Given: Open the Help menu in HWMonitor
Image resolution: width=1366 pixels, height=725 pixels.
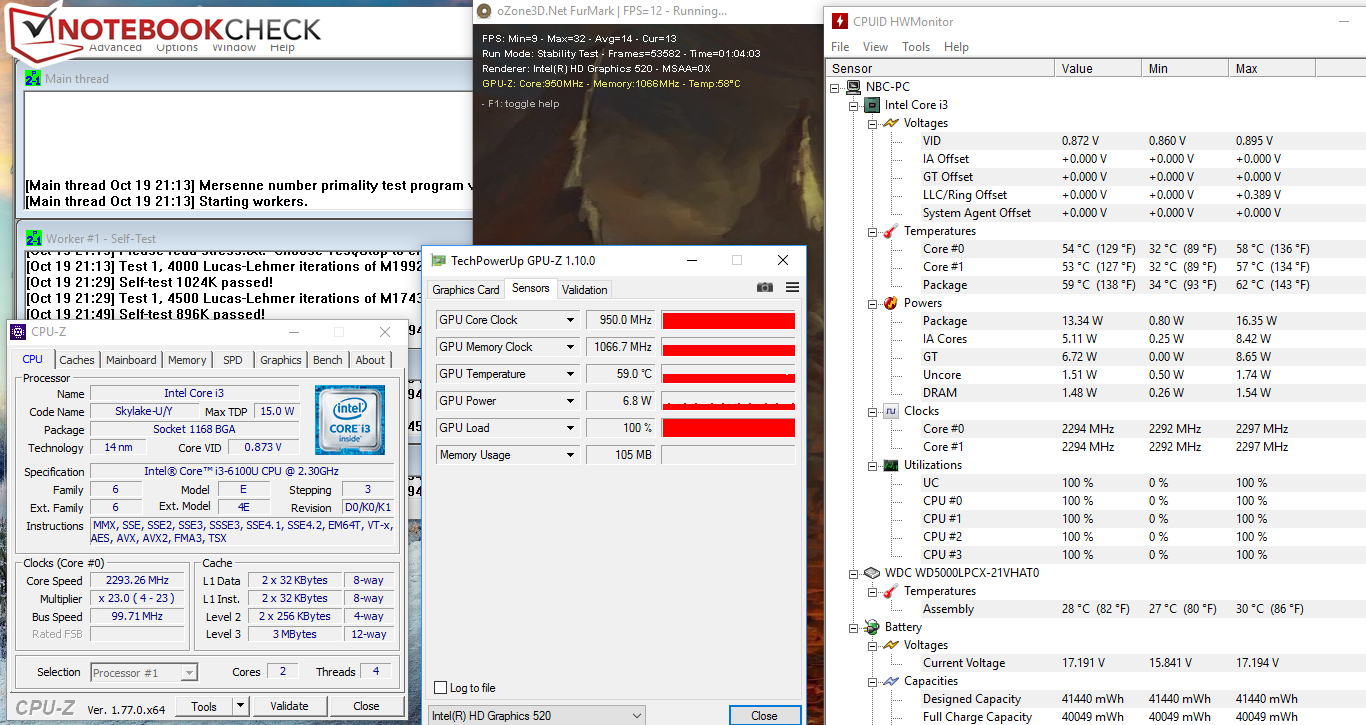Looking at the screenshot, I should pyautogui.click(x=956, y=47).
